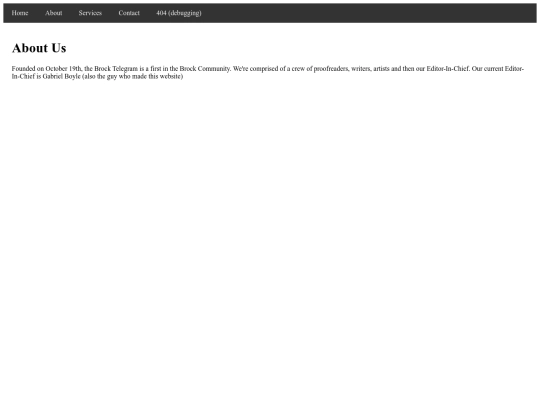Go to the About page link
This screenshot has height=405, width=540.
tap(54, 13)
